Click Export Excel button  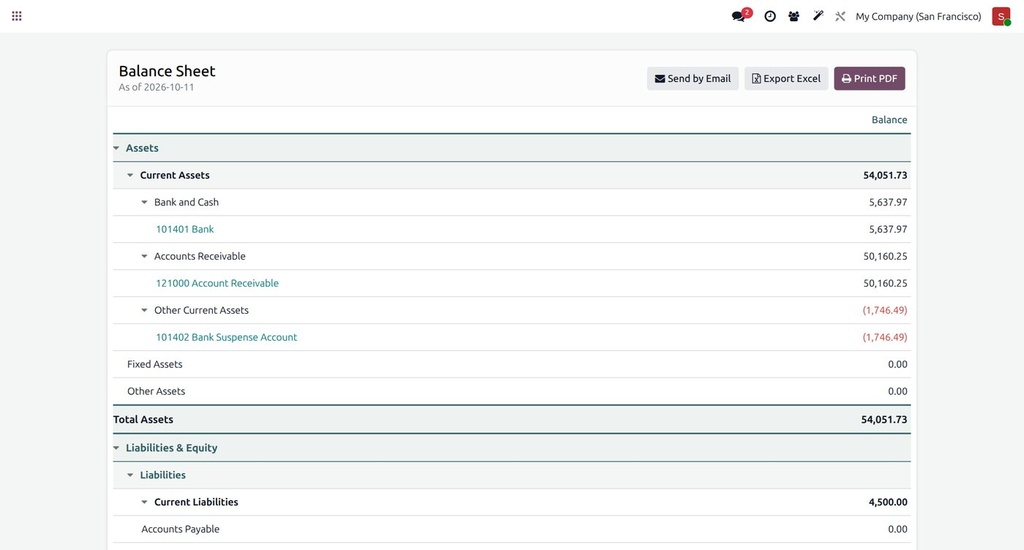point(786,78)
